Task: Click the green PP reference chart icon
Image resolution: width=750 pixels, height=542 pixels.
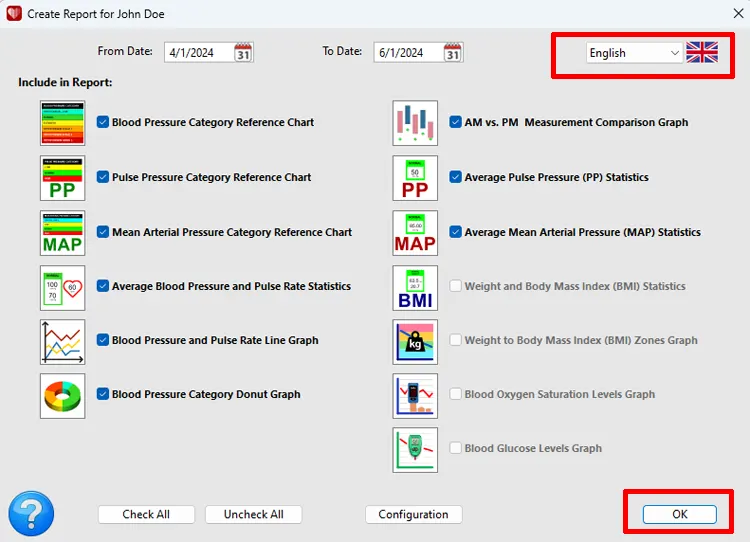Action: 62,178
